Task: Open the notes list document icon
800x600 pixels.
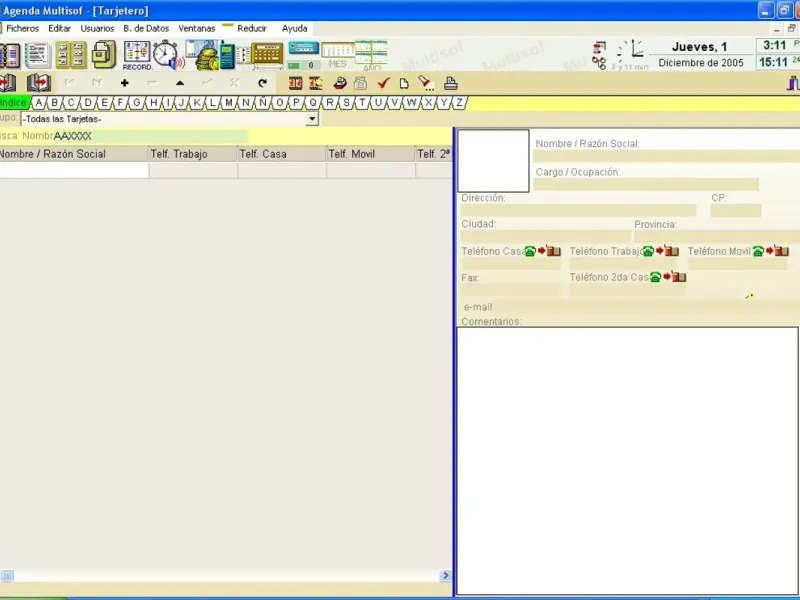Action: (38, 55)
